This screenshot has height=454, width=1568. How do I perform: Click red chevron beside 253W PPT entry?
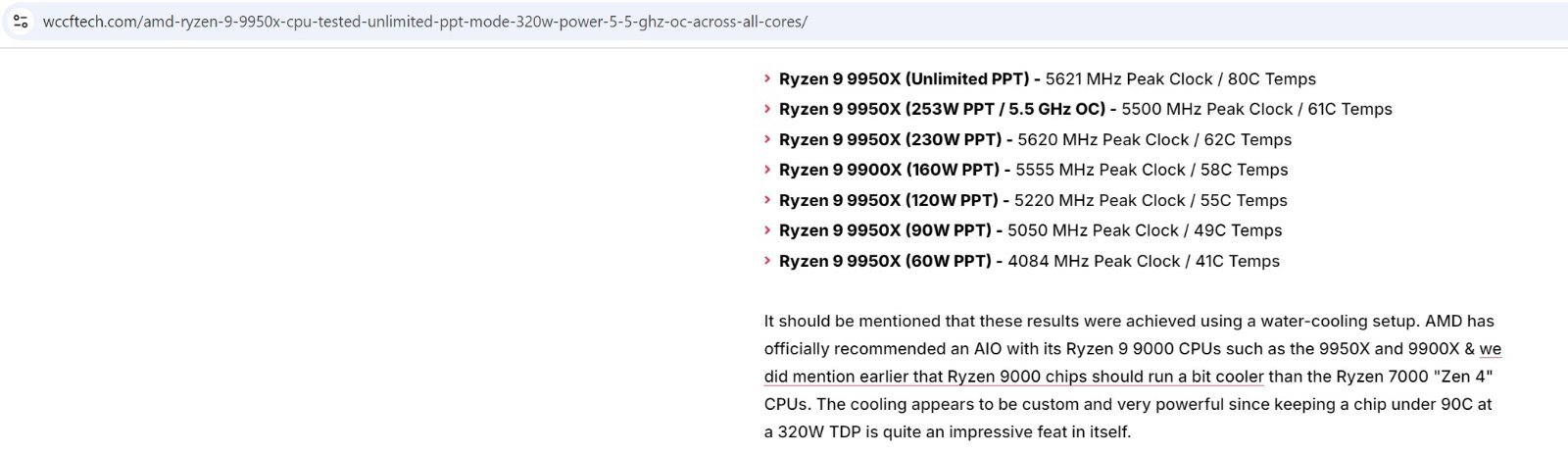[767, 109]
